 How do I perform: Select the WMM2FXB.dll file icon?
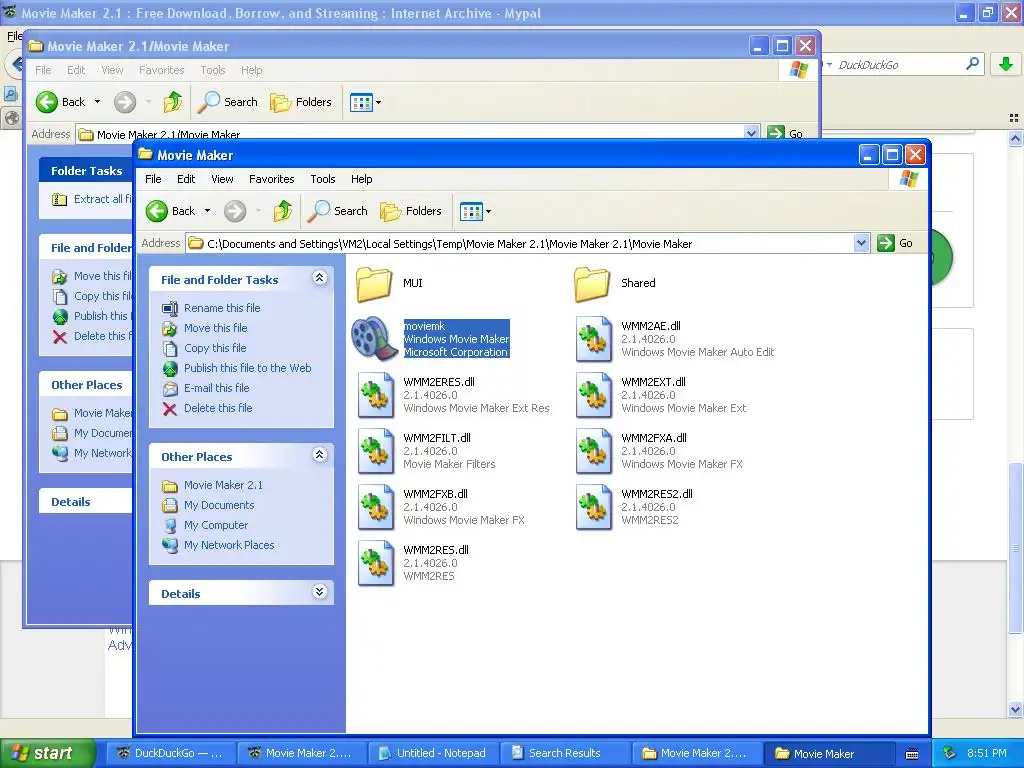pyautogui.click(x=376, y=507)
